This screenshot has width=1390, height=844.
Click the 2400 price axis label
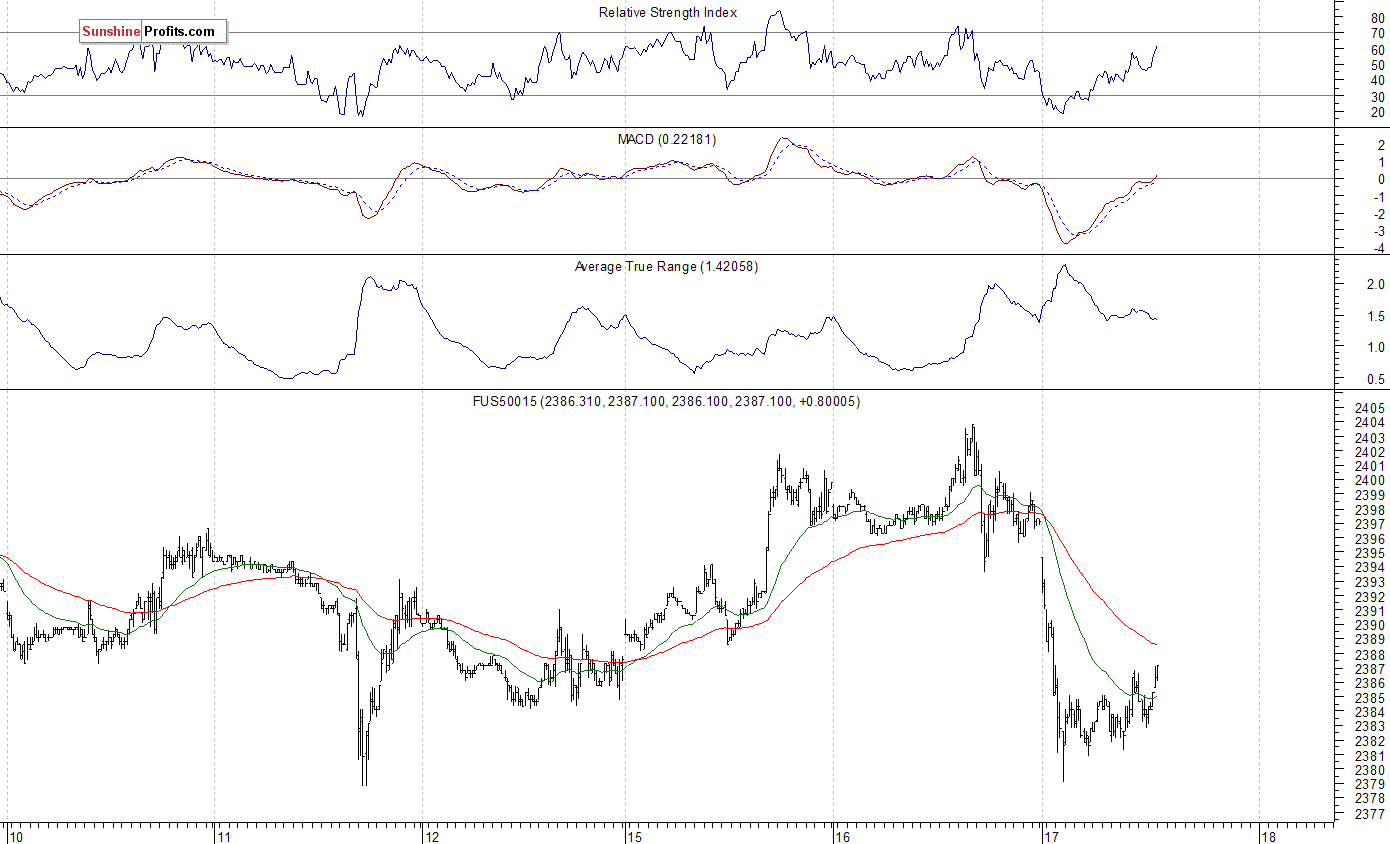(x=1369, y=481)
